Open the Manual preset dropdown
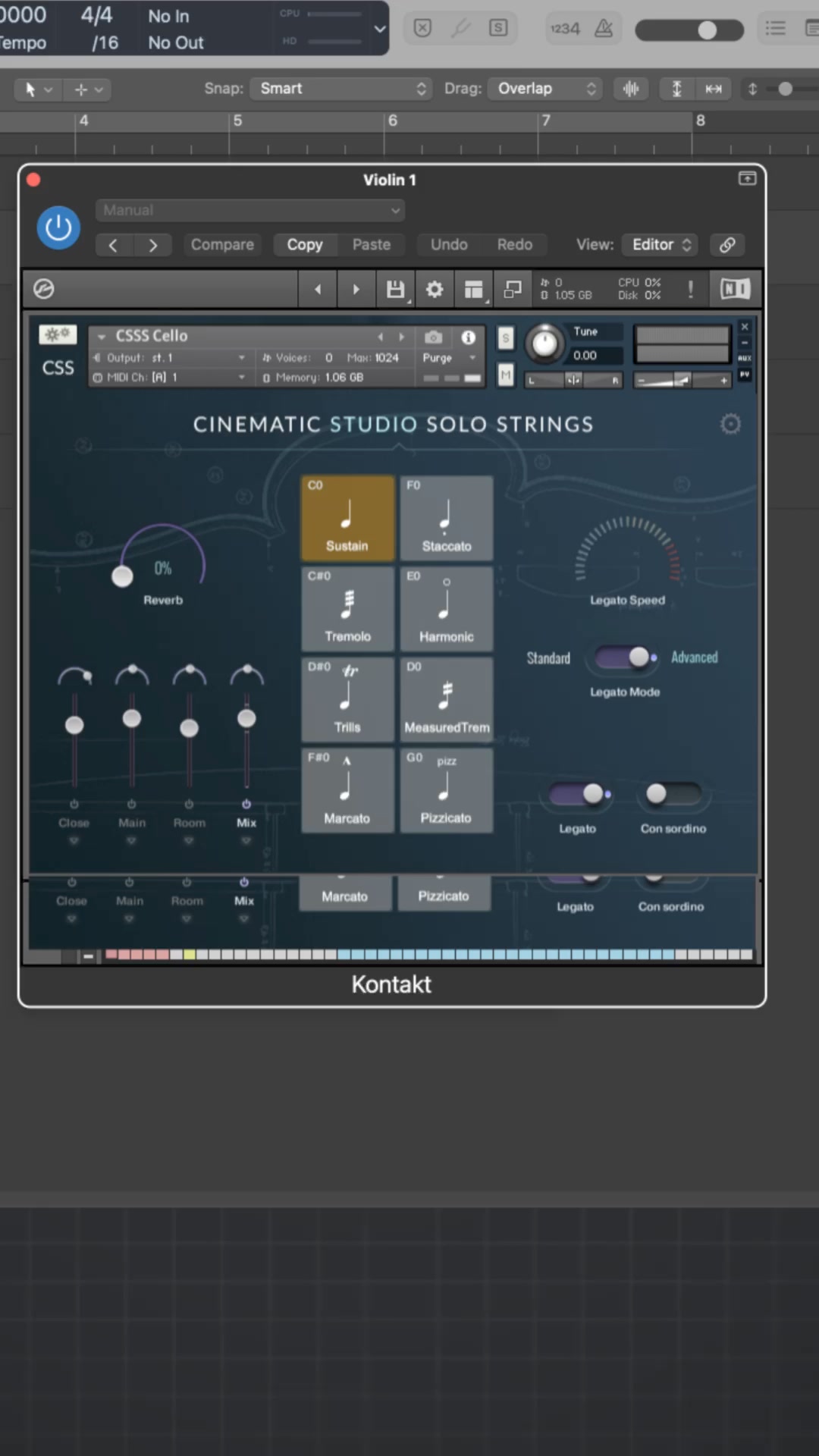This screenshot has width=819, height=1456. [x=250, y=211]
